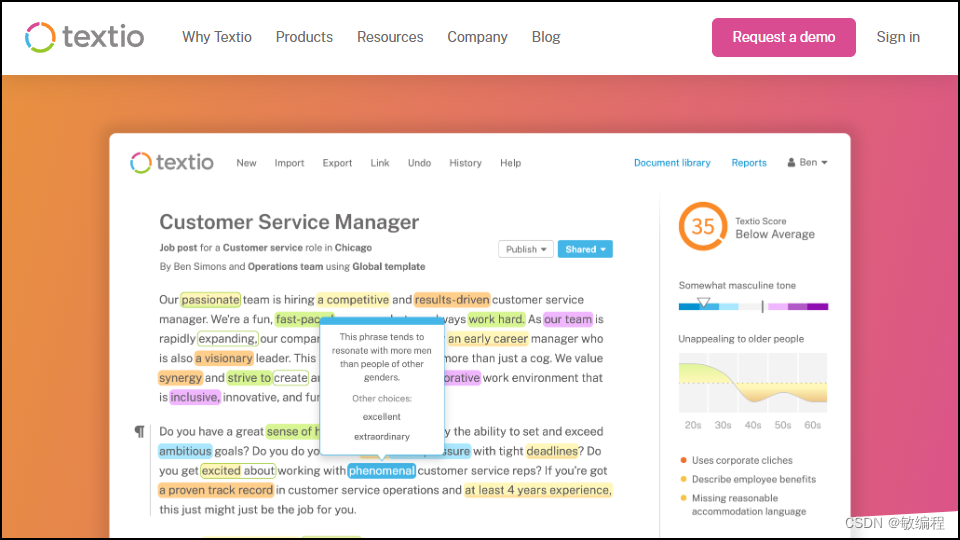This screenshot has width=960, height=540.
Task: Choose the suggestion extraordinary in the tooltip
Action: (x=381, y=437)
